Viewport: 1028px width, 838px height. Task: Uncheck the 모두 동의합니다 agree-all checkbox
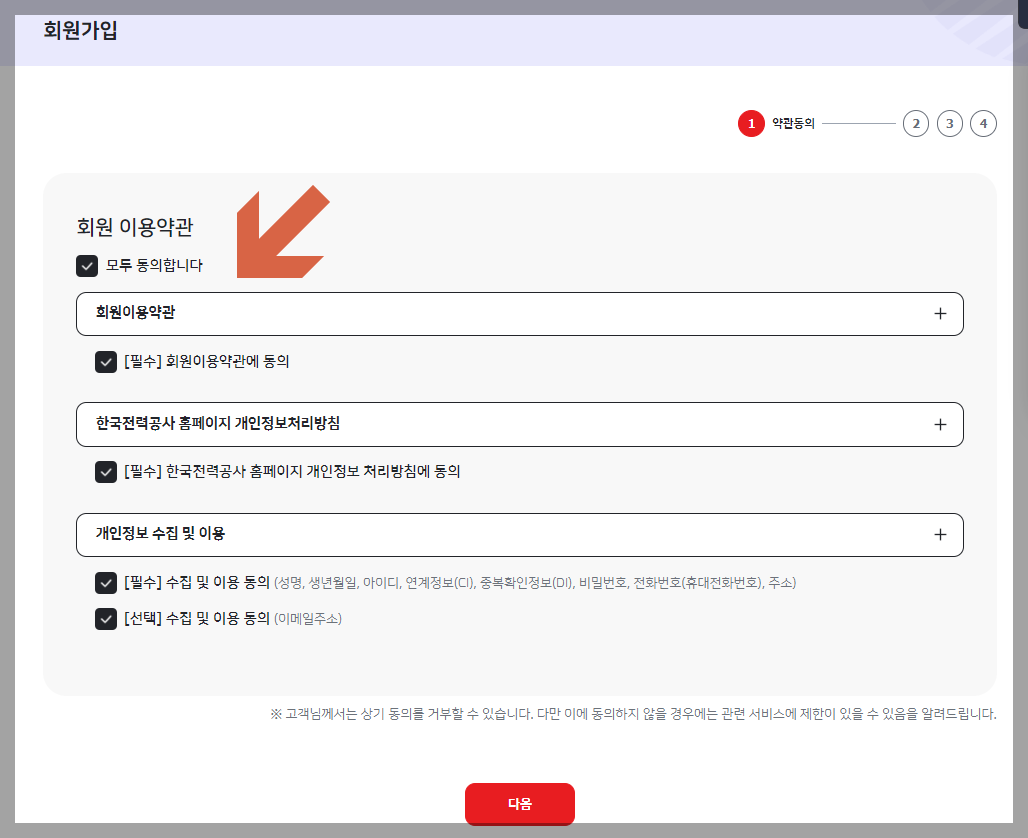pyautogui.click(x=85, y=266)
